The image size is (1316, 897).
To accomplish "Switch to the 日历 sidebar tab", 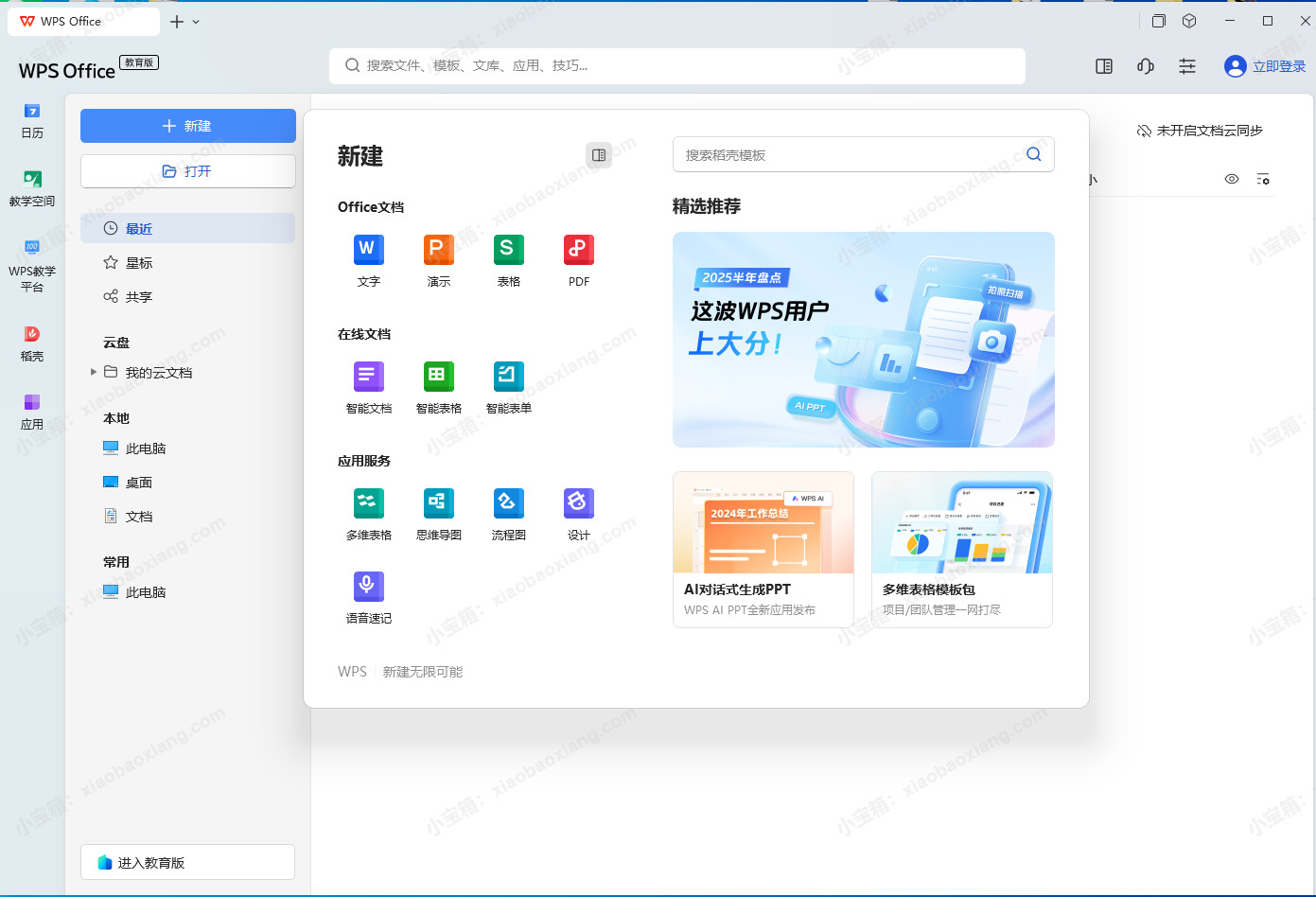I will click(32, 121).
